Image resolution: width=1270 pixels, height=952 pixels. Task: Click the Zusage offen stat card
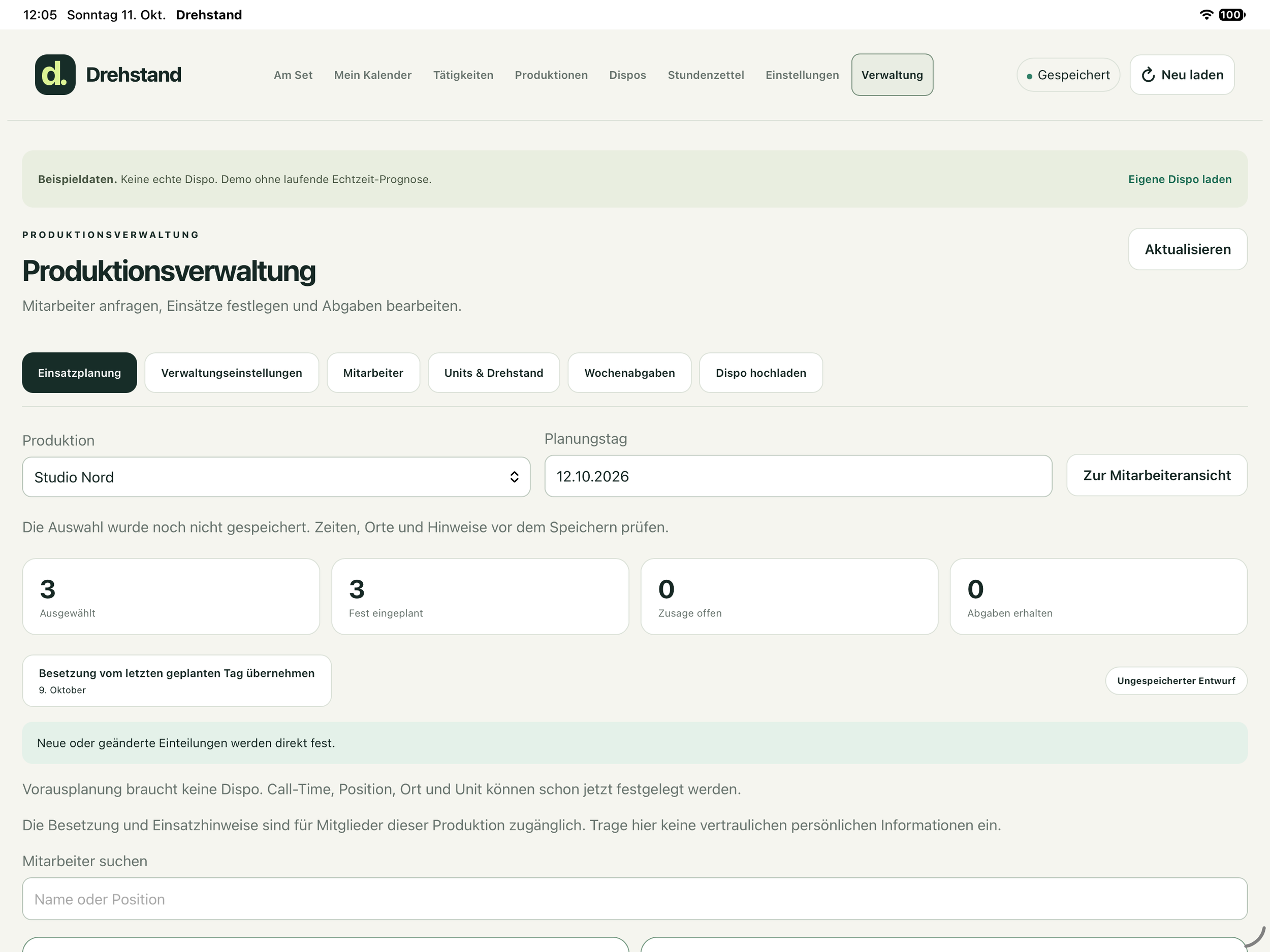coord(789,597)
